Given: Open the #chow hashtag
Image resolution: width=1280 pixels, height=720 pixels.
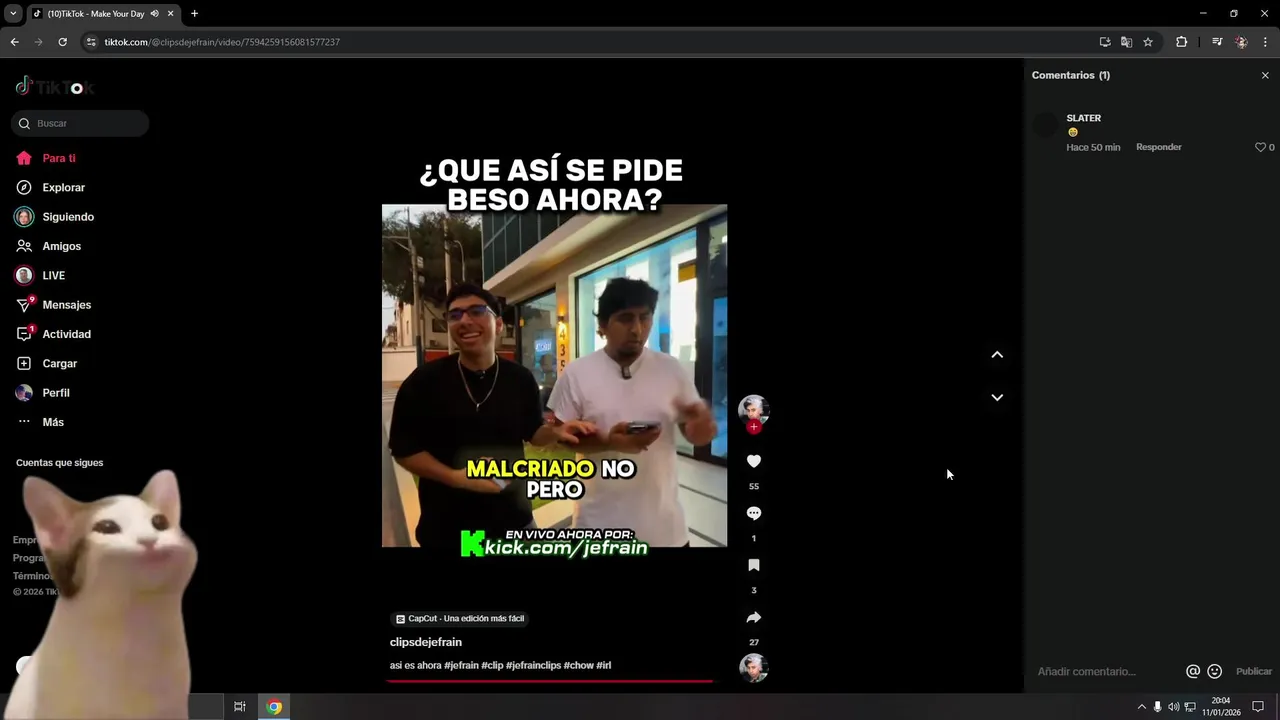Looking at the screenshot, I should (x=578, y=665).
